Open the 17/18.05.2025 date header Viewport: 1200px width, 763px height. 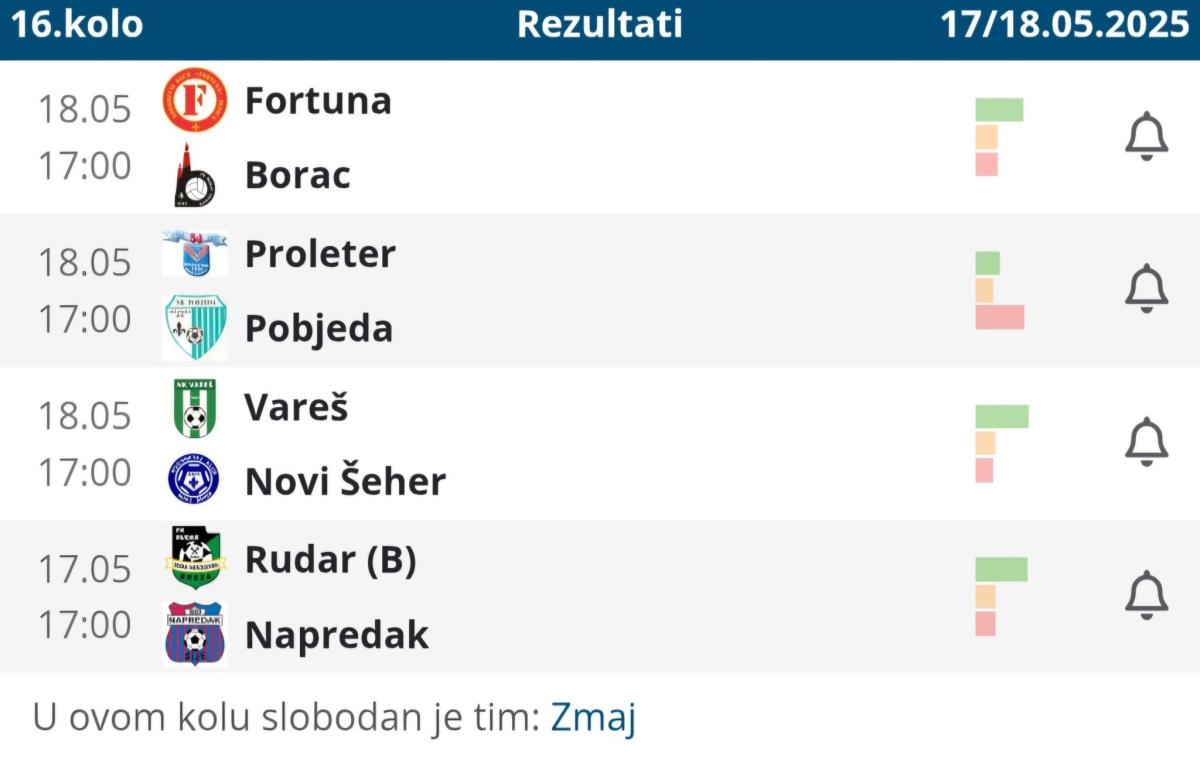click(1065, 25)
